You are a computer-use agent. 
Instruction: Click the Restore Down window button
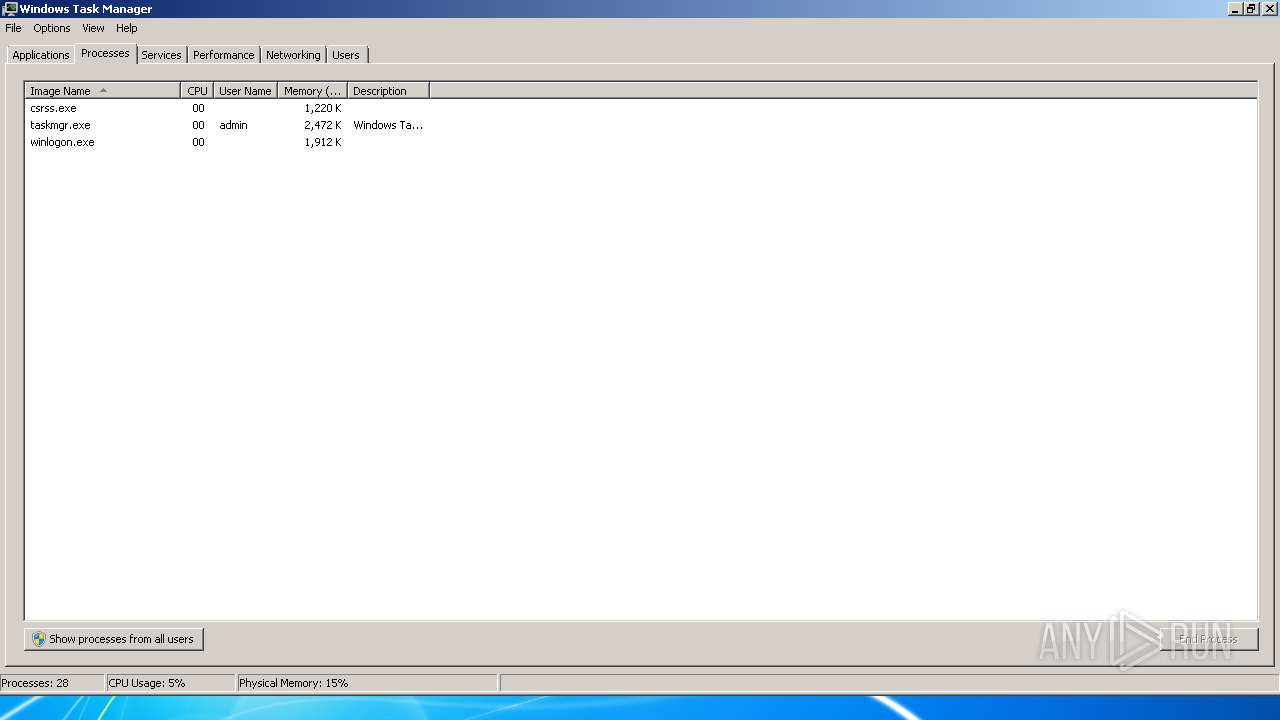coord(1252,8)
